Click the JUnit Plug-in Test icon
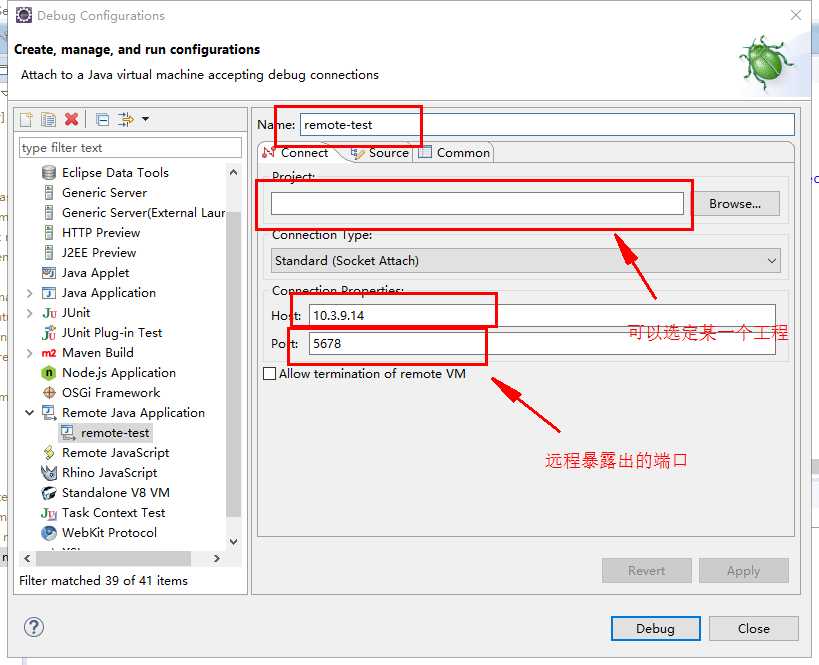Image resolution: width=819 pixels, height=665 pixels. tap(49, 333)
